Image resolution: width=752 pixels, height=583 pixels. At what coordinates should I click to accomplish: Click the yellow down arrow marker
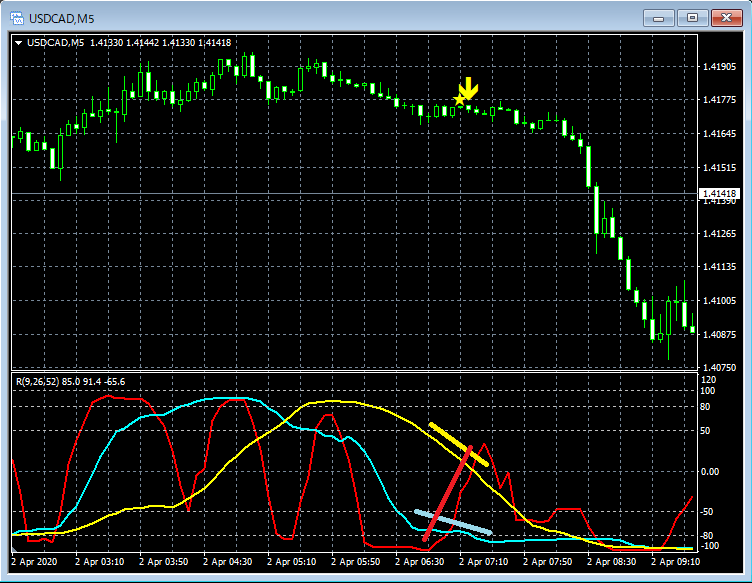point(468,88)
